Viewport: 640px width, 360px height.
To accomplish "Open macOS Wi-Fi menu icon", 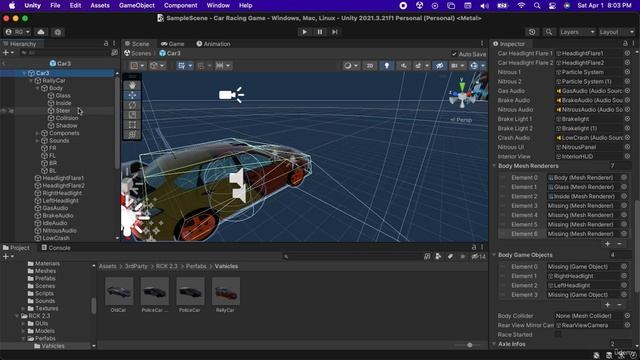I will coord(521,5).
